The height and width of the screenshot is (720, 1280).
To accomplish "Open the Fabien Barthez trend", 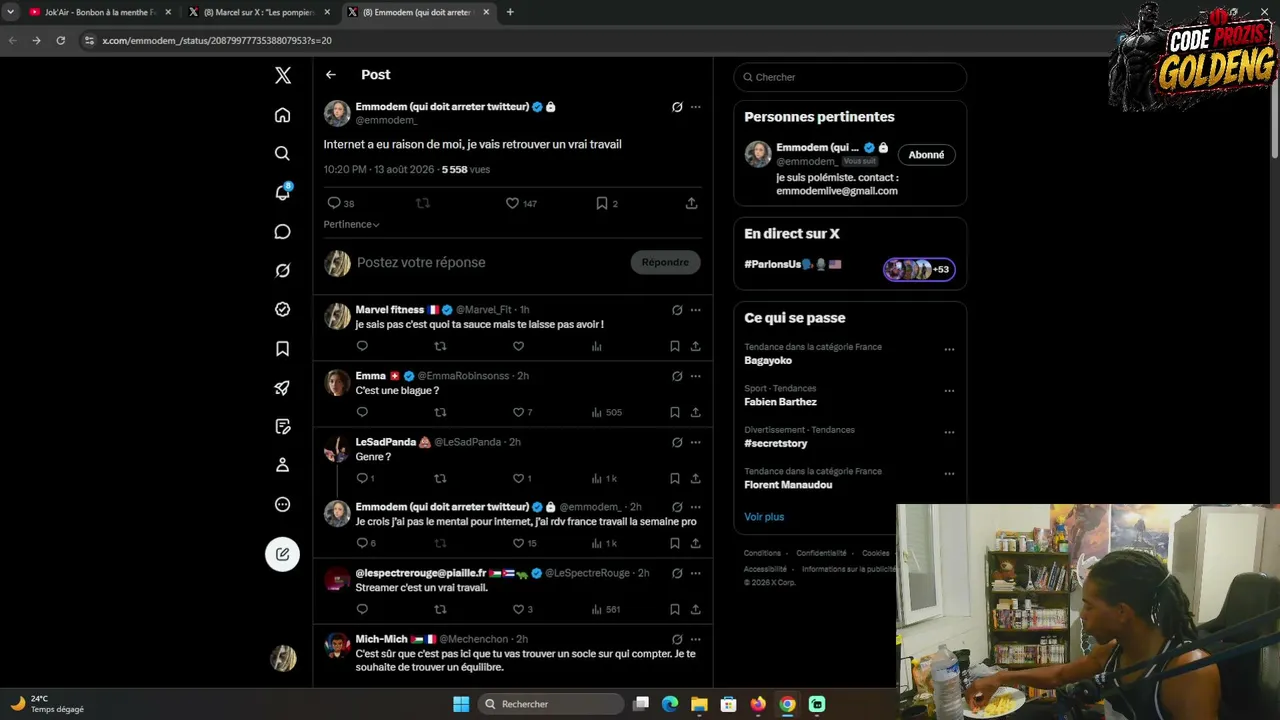I will click(x=780, y=402).
